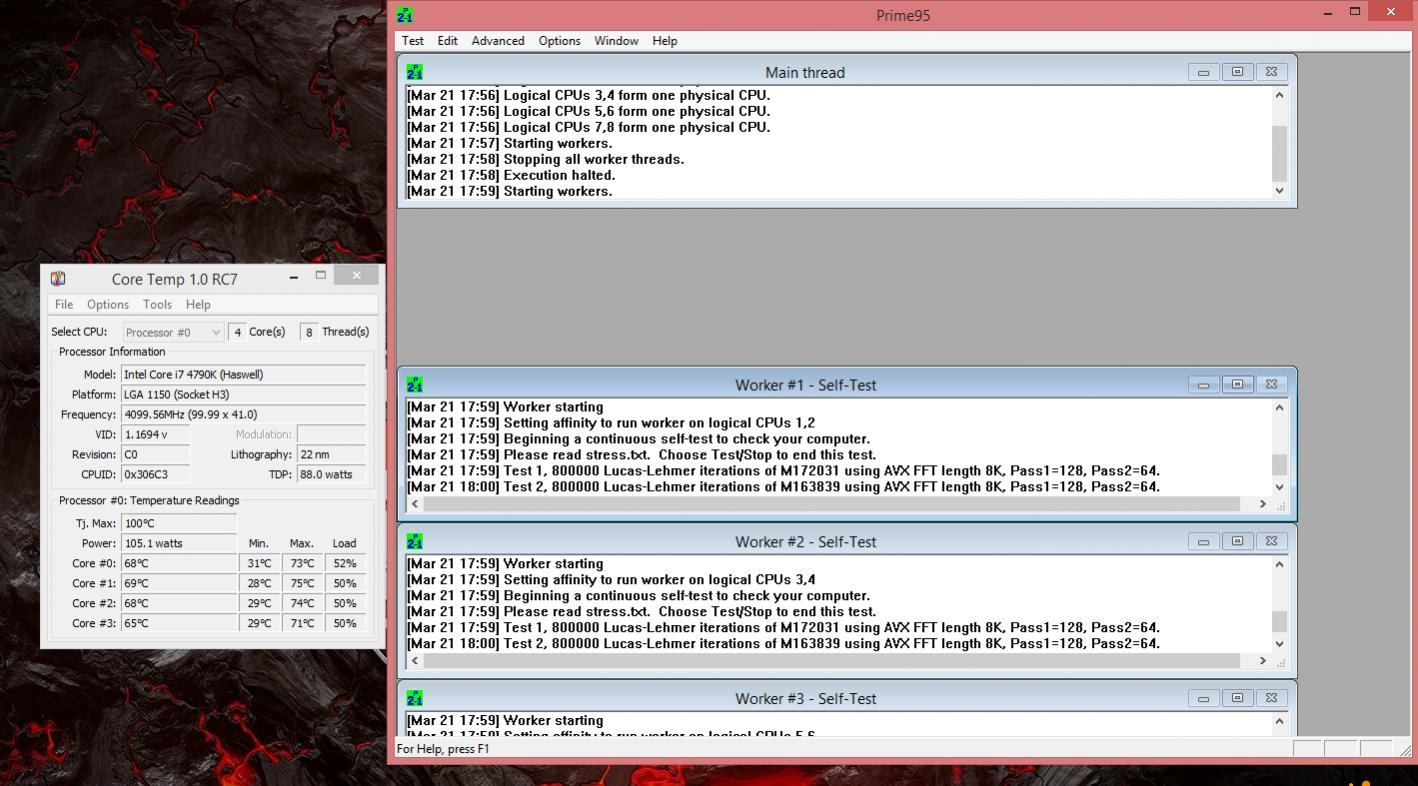Minimize the Main thread child window
This screenshot has height=786, width=1418.
point(1203,72)
